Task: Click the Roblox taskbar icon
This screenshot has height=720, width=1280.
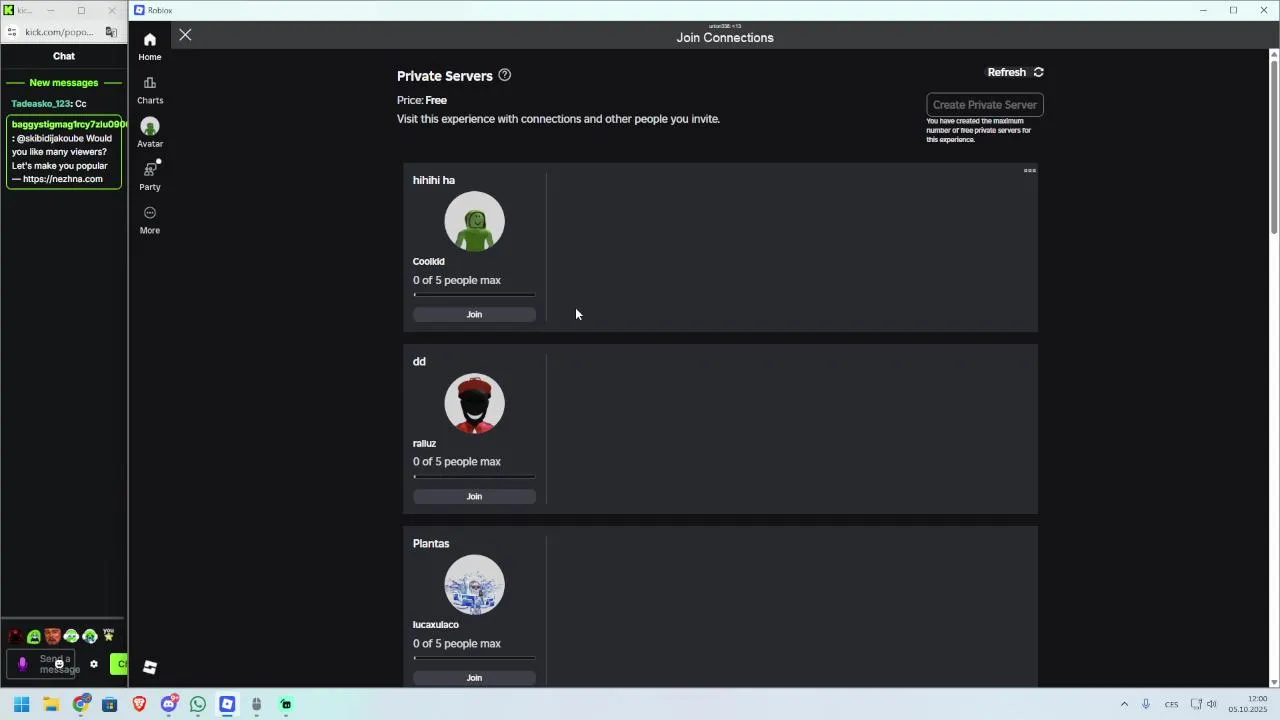Action: pos(227,705)
